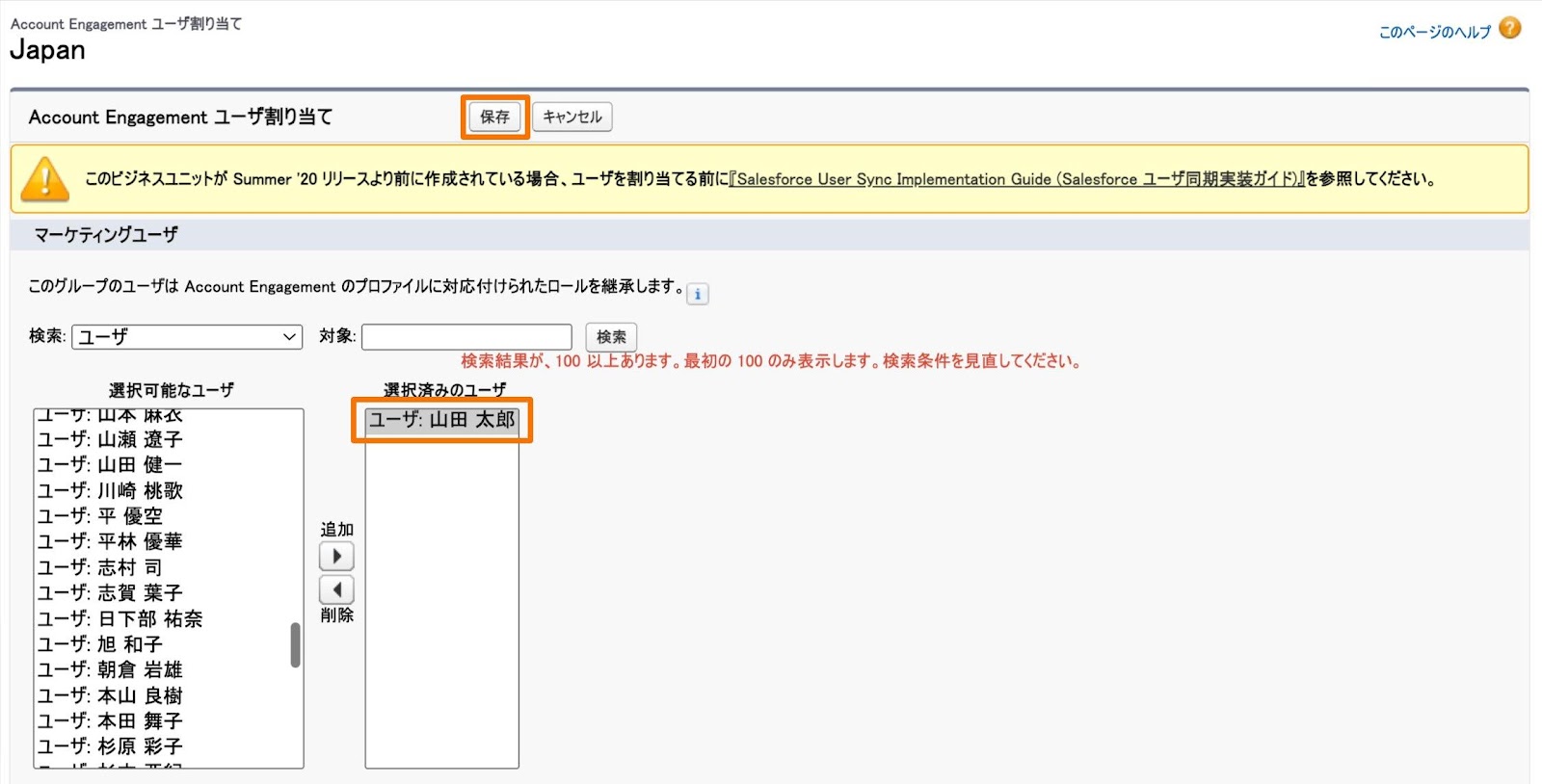The width and height of the screenshot is (1542, 784).
Task: Click the info icon after the role description
Action: coord(698,294)
